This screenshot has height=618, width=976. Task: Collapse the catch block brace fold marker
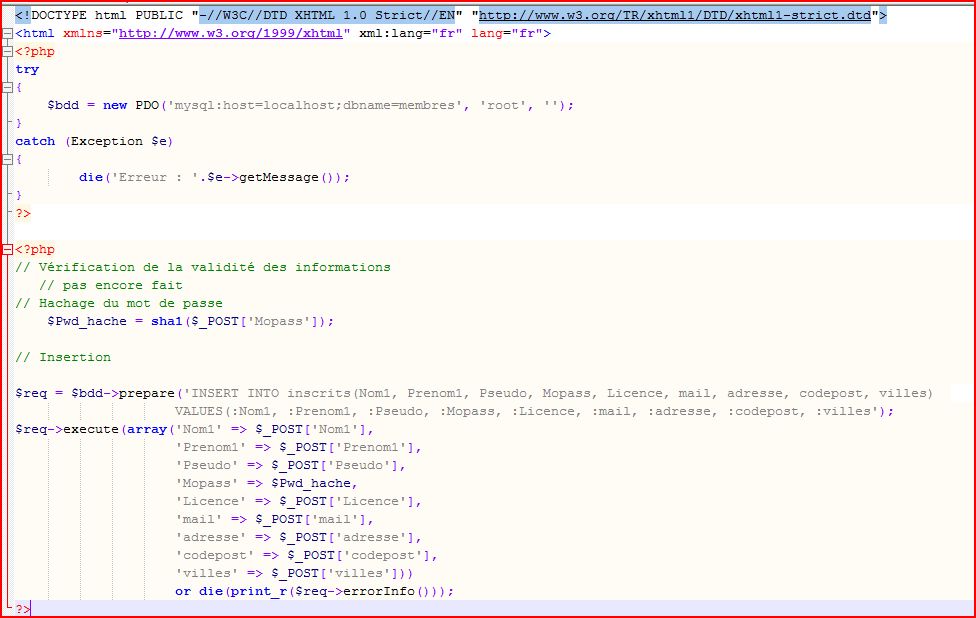[7, 159]
